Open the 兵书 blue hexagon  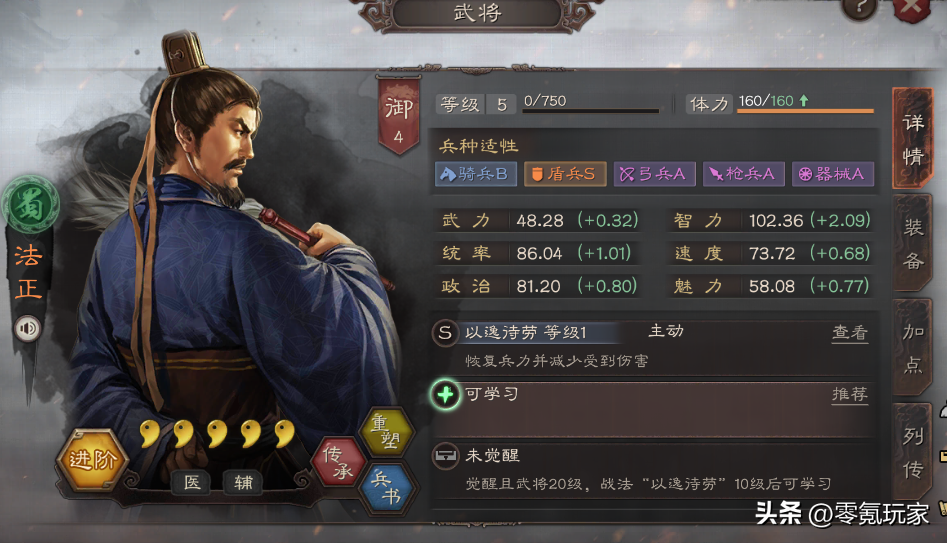tap(387, 488)
